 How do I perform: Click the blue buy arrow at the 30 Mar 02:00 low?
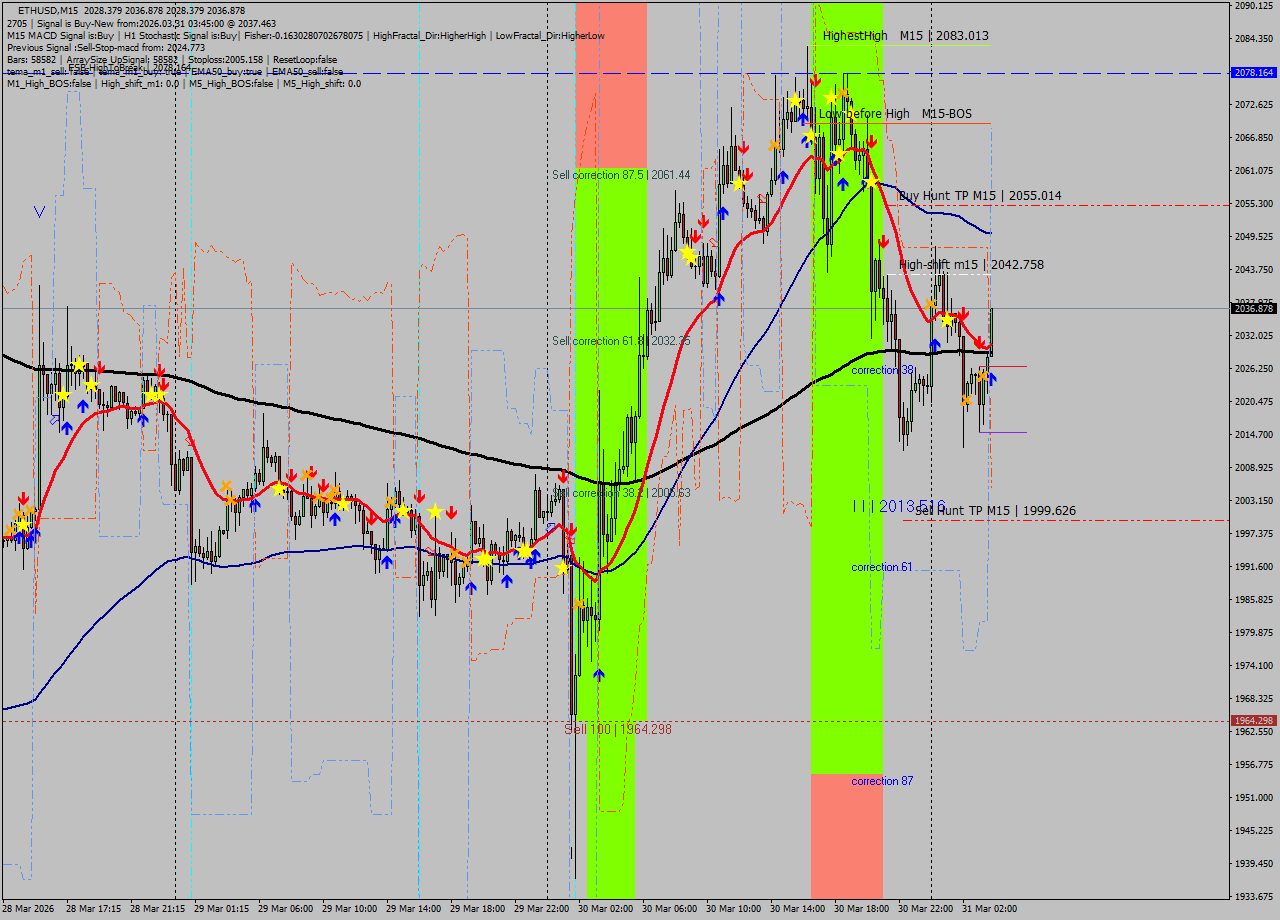click(x=597, y=674)
